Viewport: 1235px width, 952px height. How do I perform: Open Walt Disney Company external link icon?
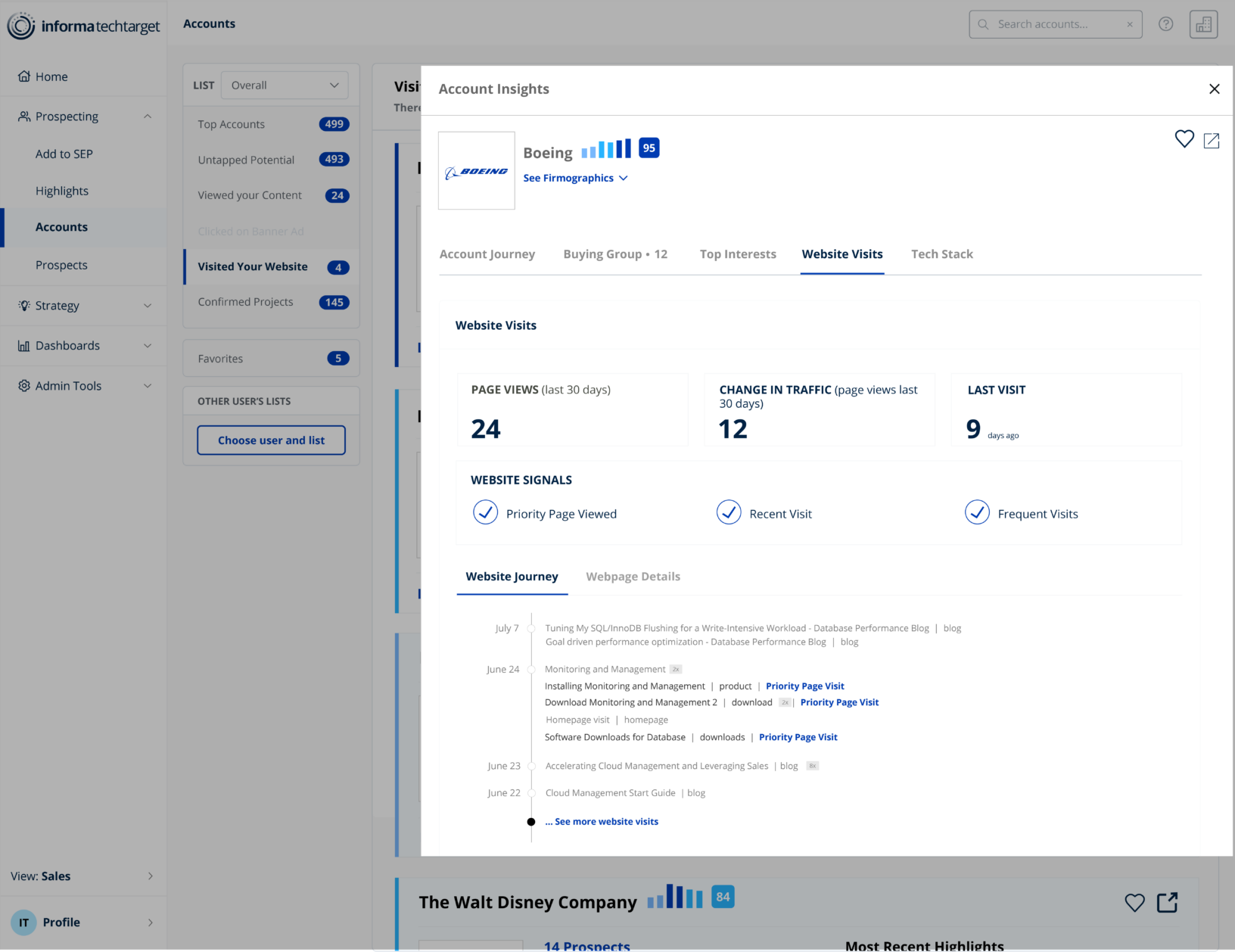(x=1168, y=902)
